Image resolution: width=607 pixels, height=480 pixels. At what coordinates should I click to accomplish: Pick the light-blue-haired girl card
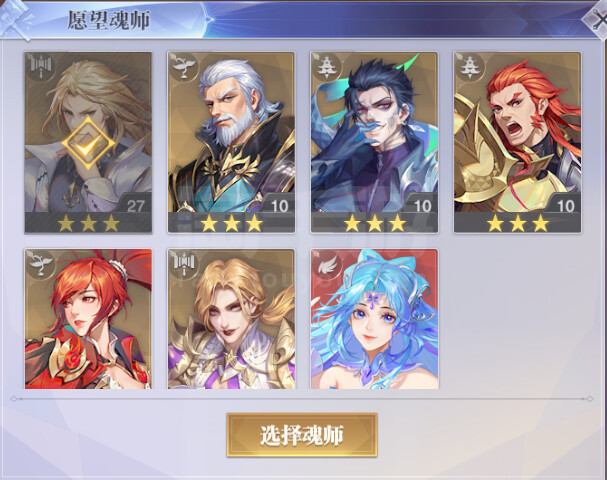(x=374, y=319)
